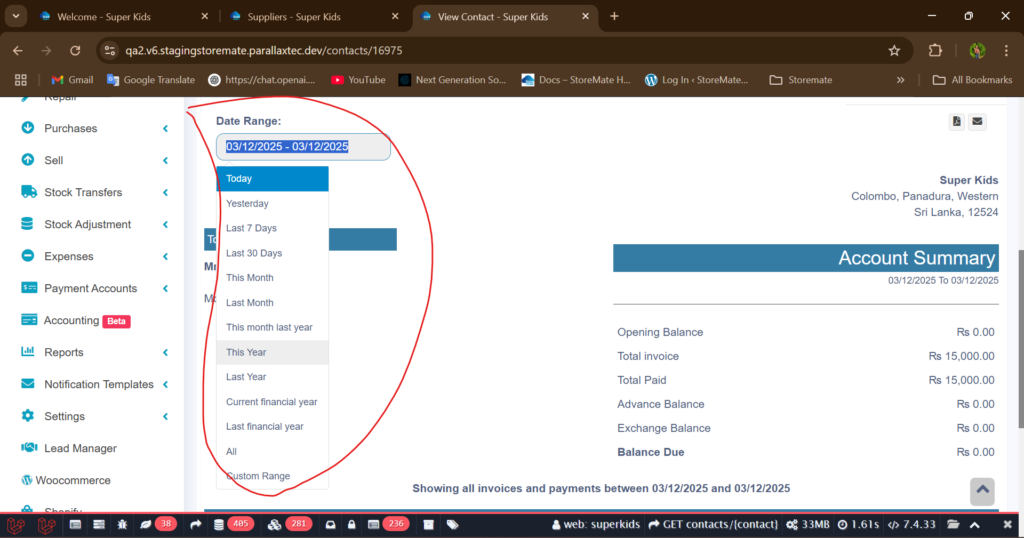The width and height of the screenshot is (1024, 538).
Task: Open debugbar database queries icon
Action: coord(219,524)
